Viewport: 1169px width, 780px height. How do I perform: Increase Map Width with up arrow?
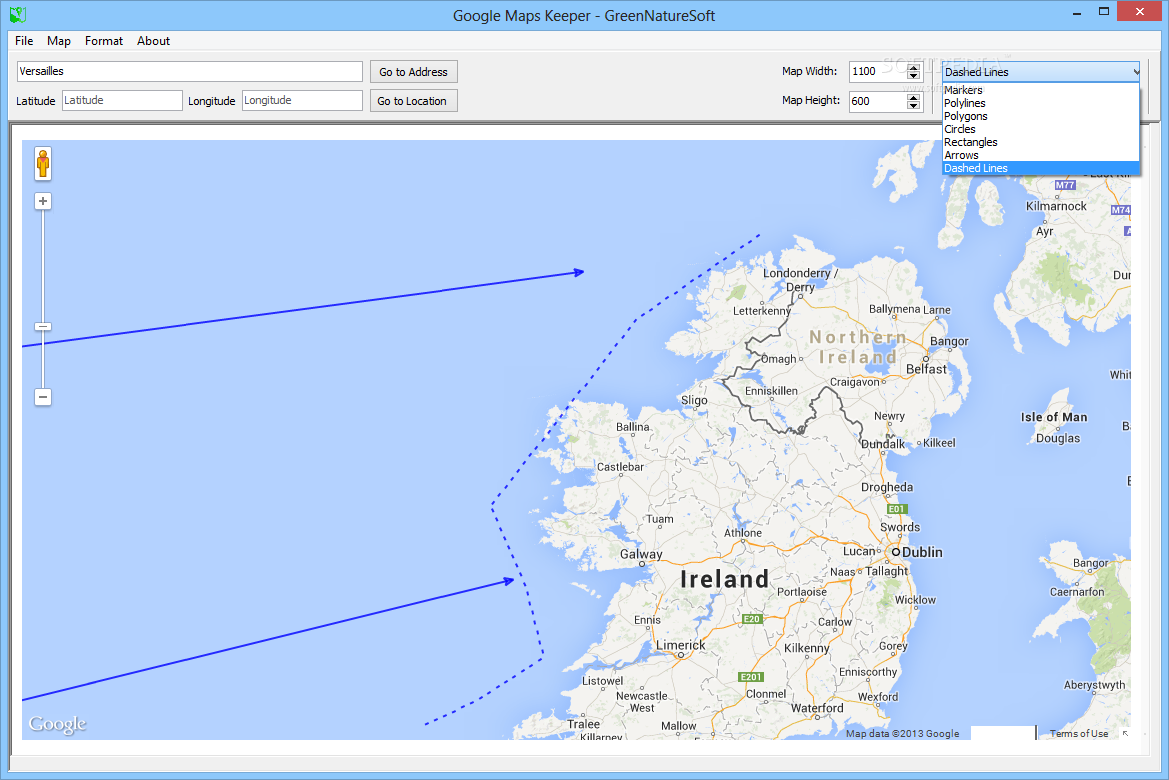(x=913, y=67)
